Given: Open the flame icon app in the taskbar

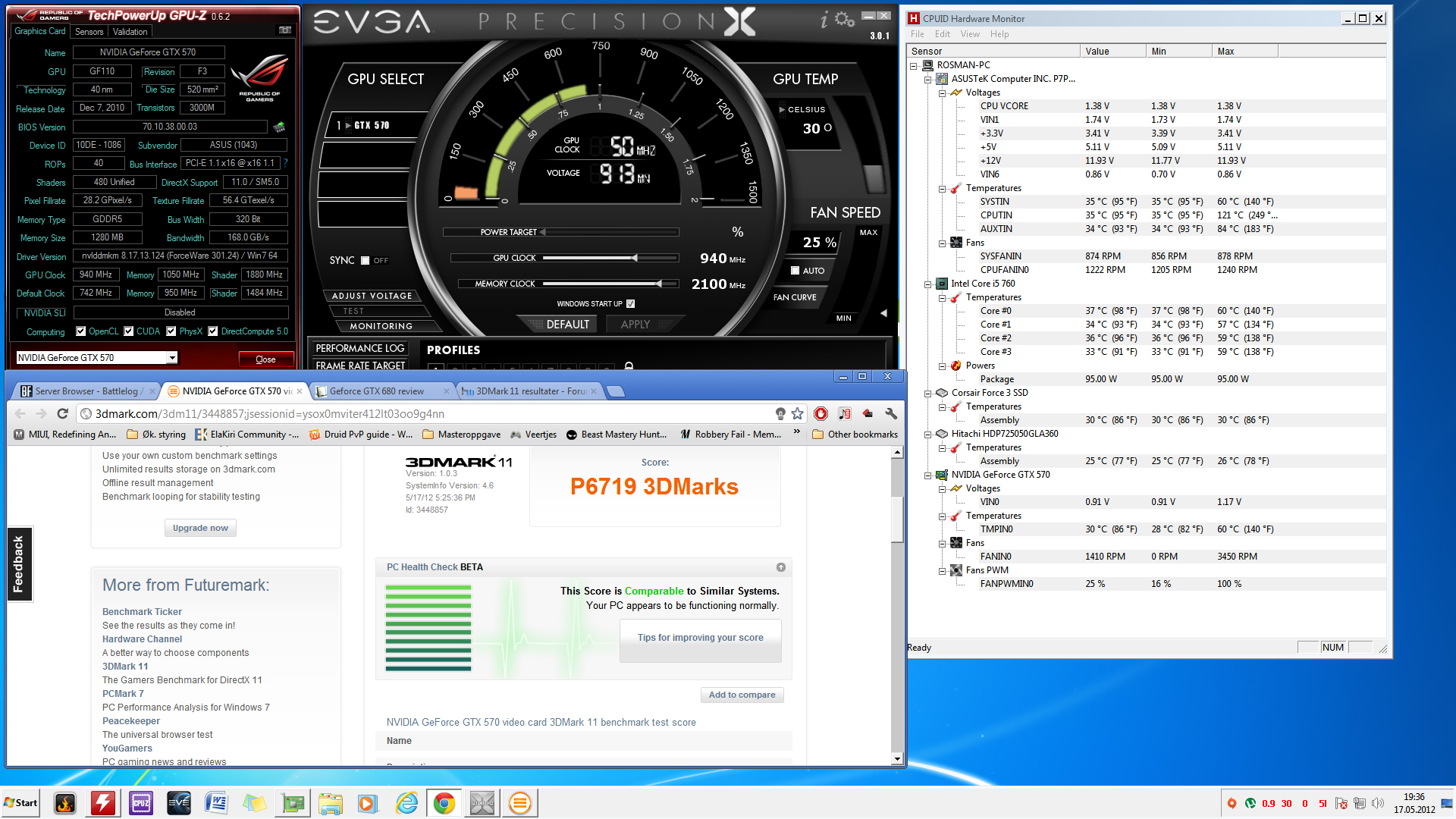Looking at the screenshot, I should coord(65,803).
